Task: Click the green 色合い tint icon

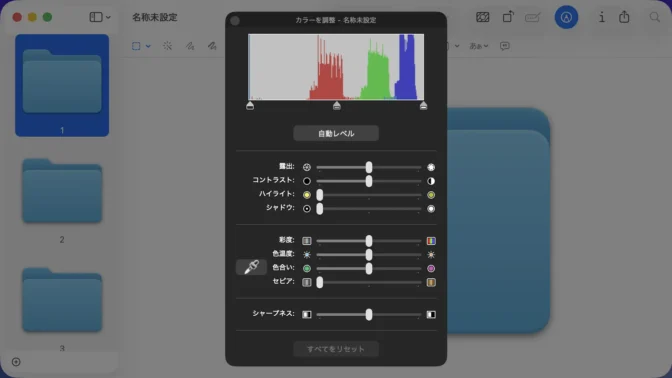Action: (306, 268)
